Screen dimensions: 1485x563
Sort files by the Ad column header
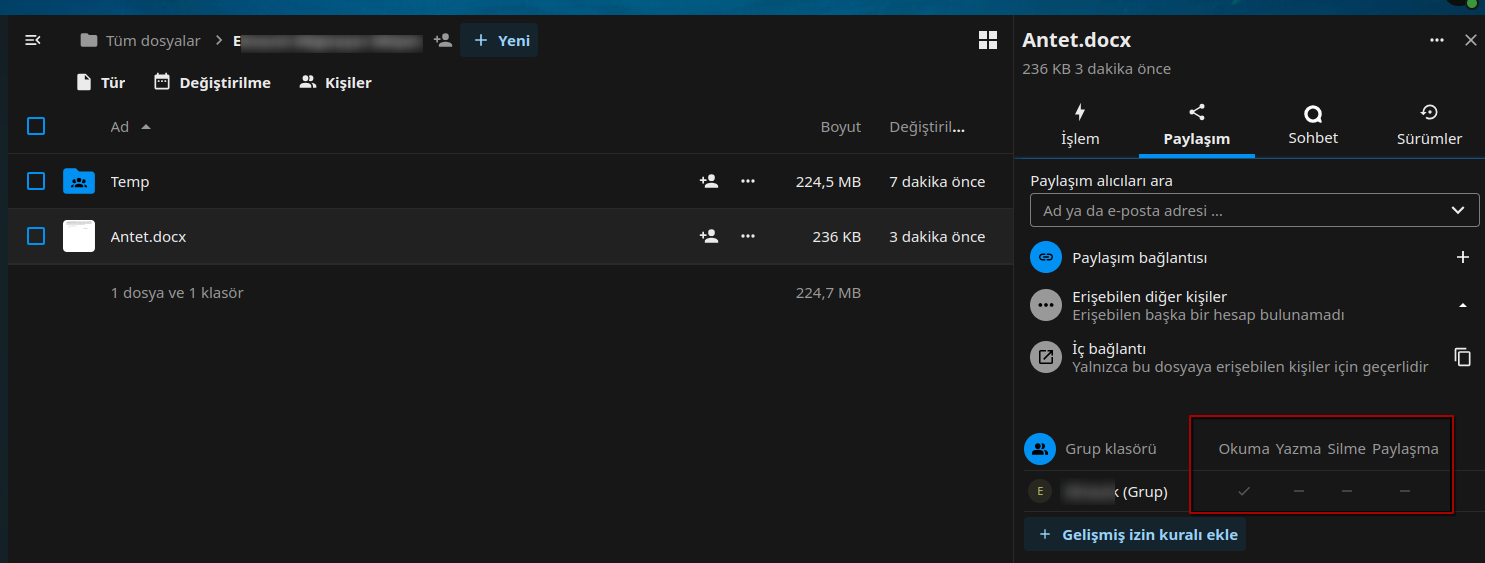(x=120, y=127)
